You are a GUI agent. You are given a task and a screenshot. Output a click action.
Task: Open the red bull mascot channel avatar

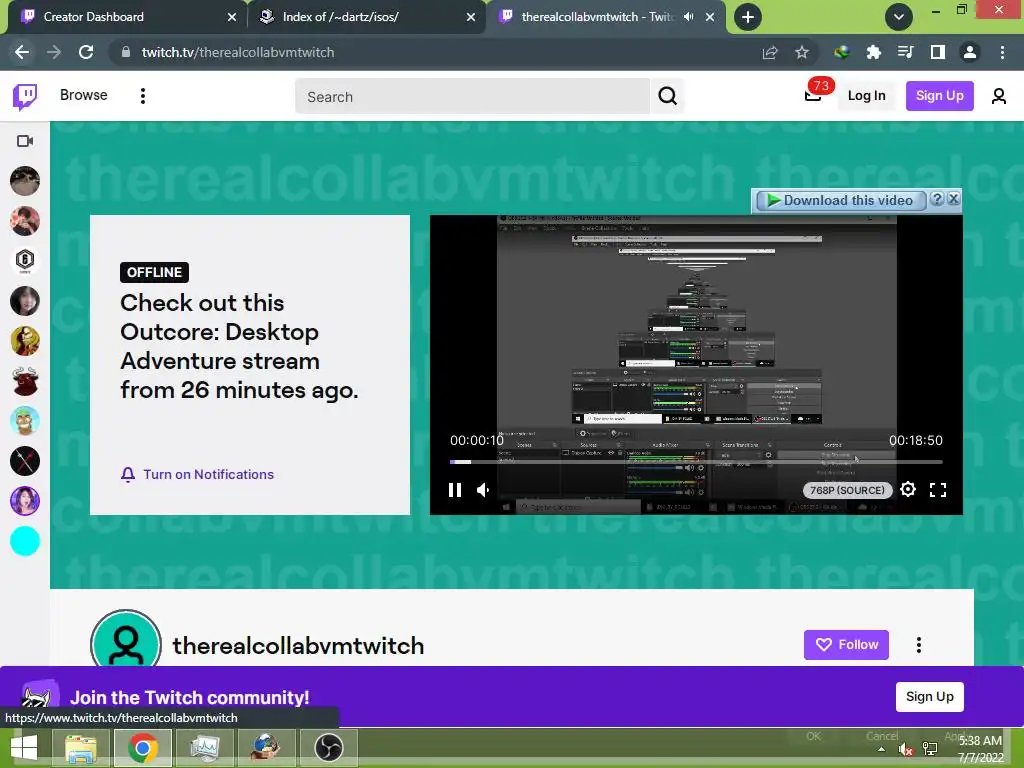tap(25, 381)
